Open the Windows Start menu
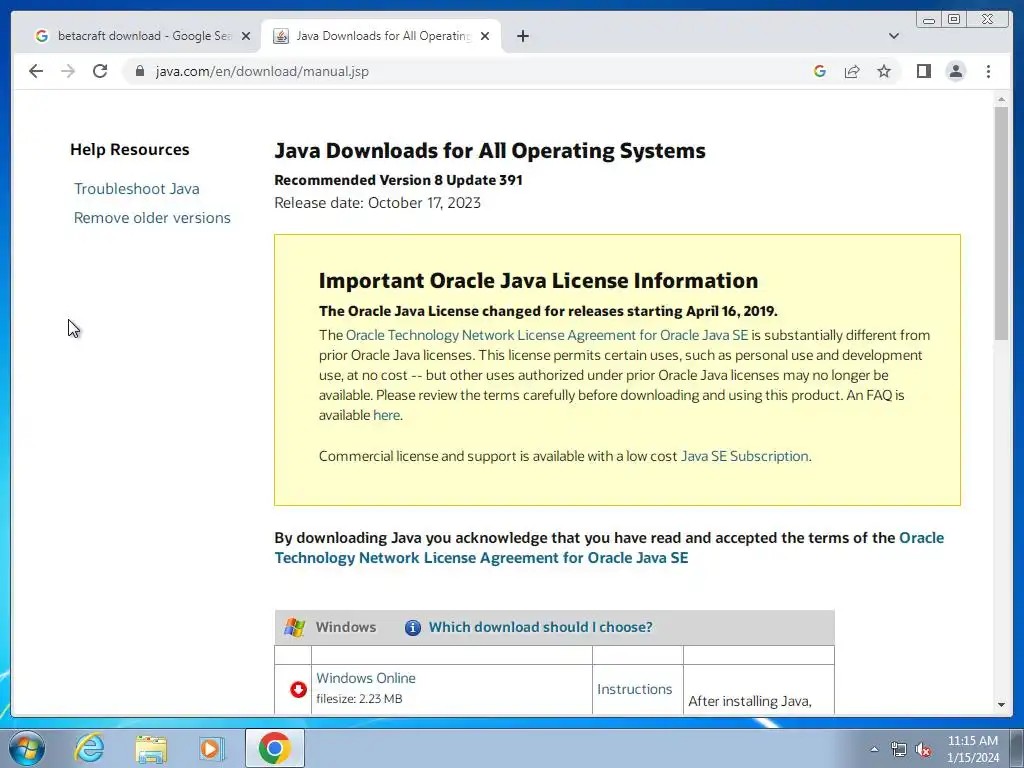The width and height of the screenshot is (1024, 768). coord(27,748)
